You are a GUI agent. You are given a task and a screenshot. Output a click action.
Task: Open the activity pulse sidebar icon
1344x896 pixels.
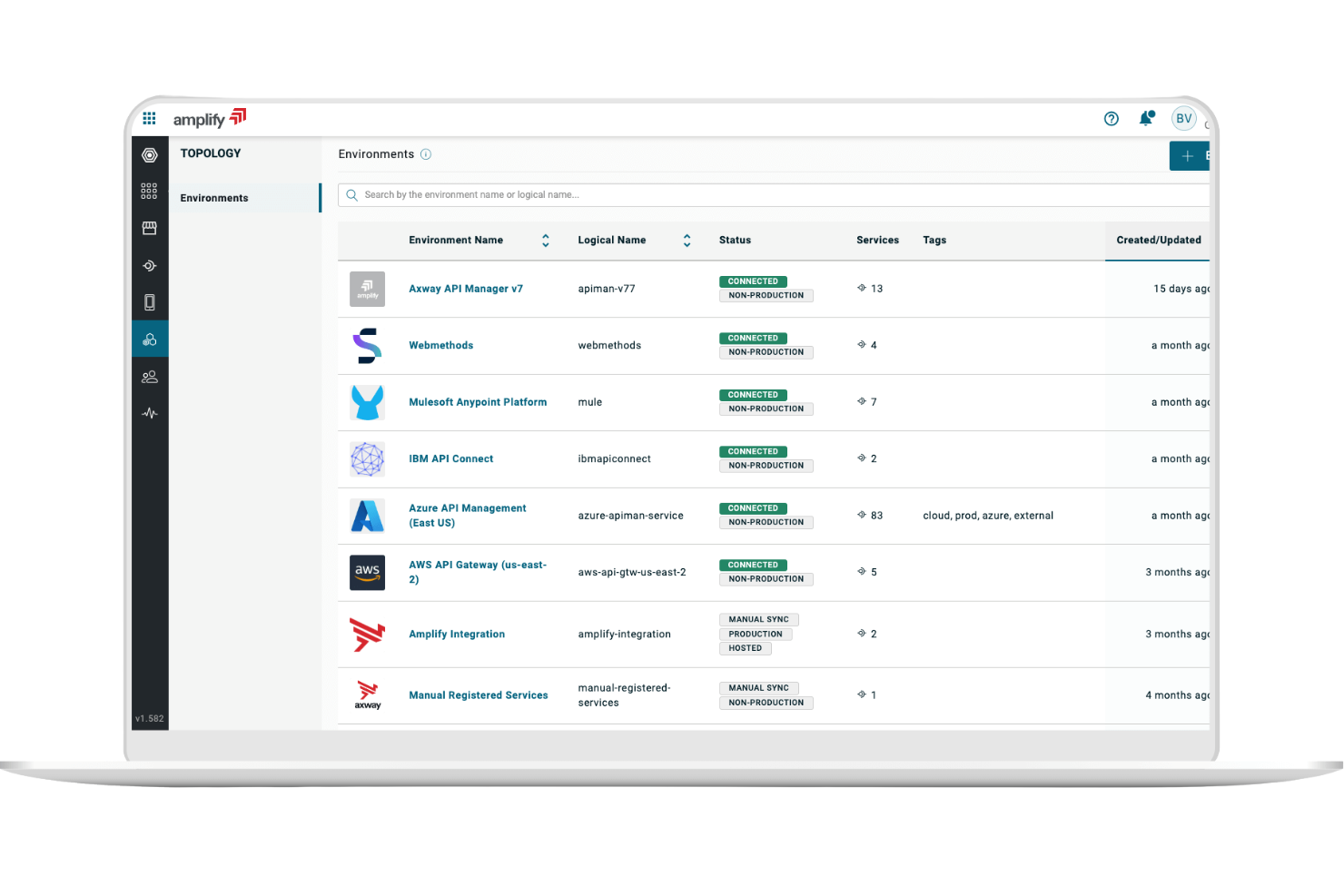tap(150, 413)
